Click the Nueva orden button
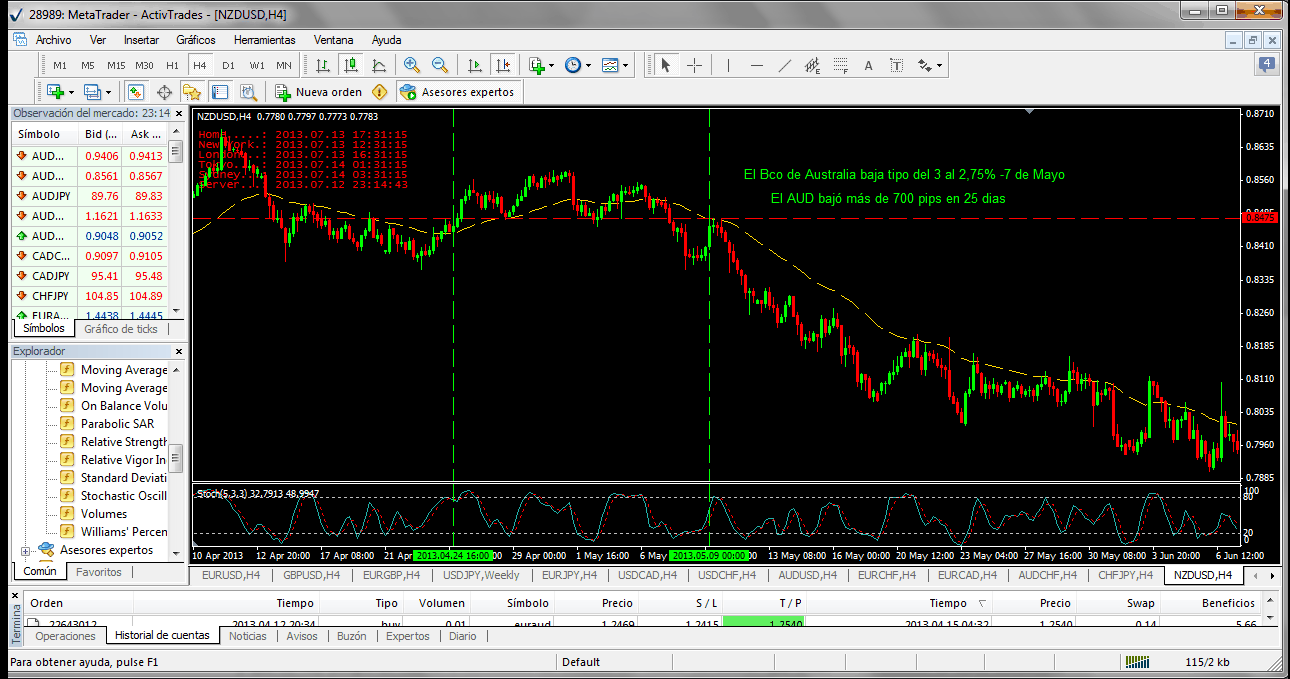This screenshot has height=679, width=1290. (319, 92)
